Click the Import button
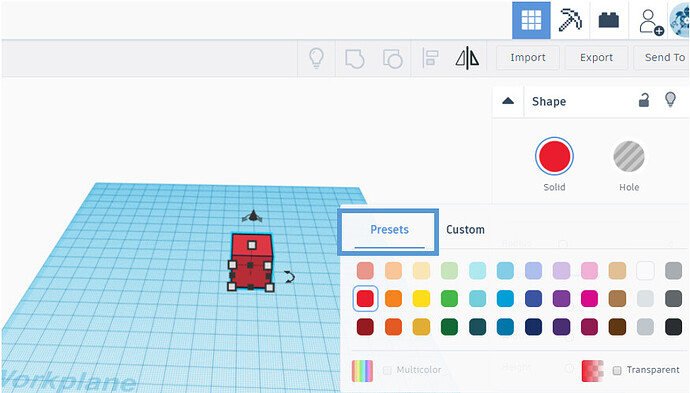This screenshot has height=393, width=690. tap(528, 58)
